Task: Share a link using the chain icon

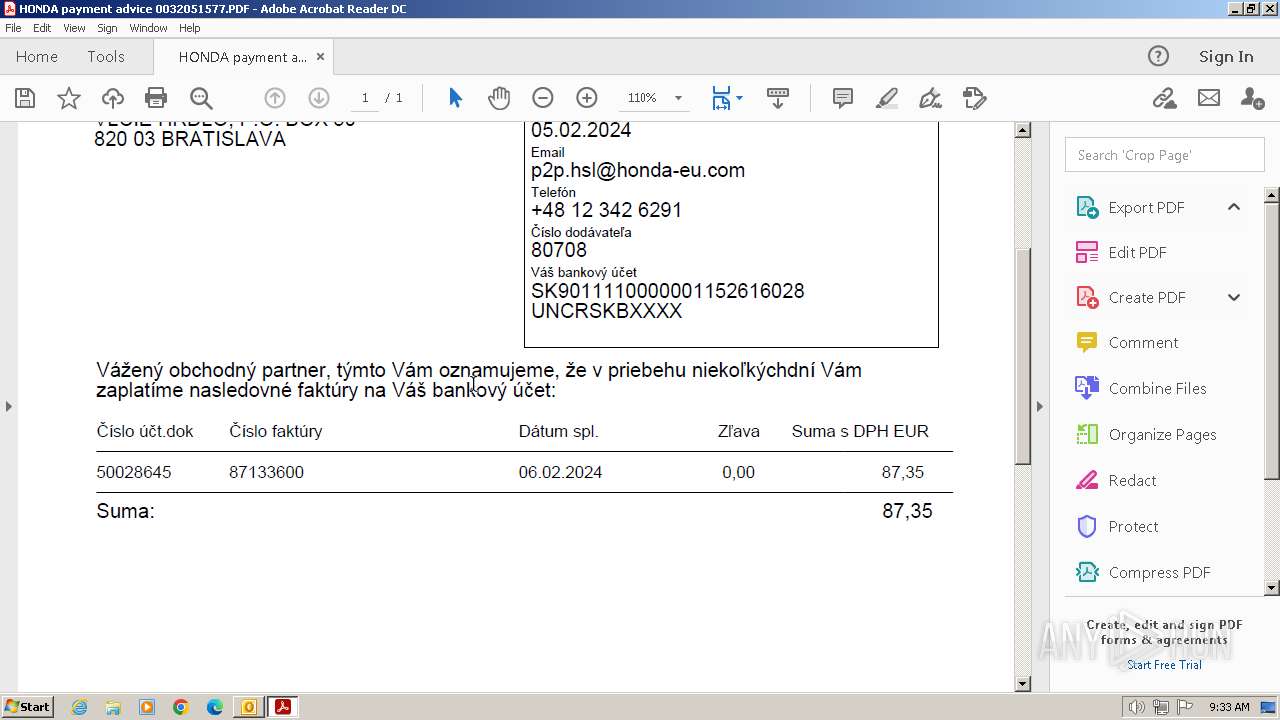Action: 1164,98
